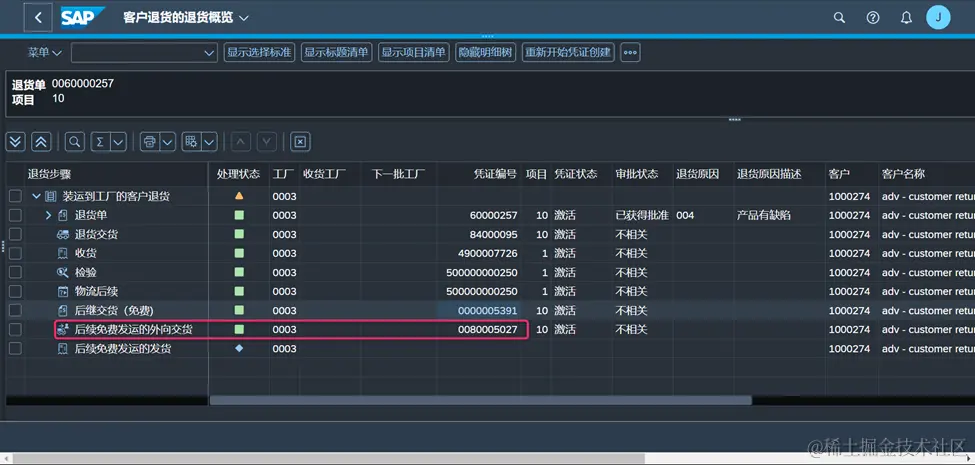Screen dimensions: 975x465
Task: Click document number 0000005391 link
Action: (x=488, y=310)
